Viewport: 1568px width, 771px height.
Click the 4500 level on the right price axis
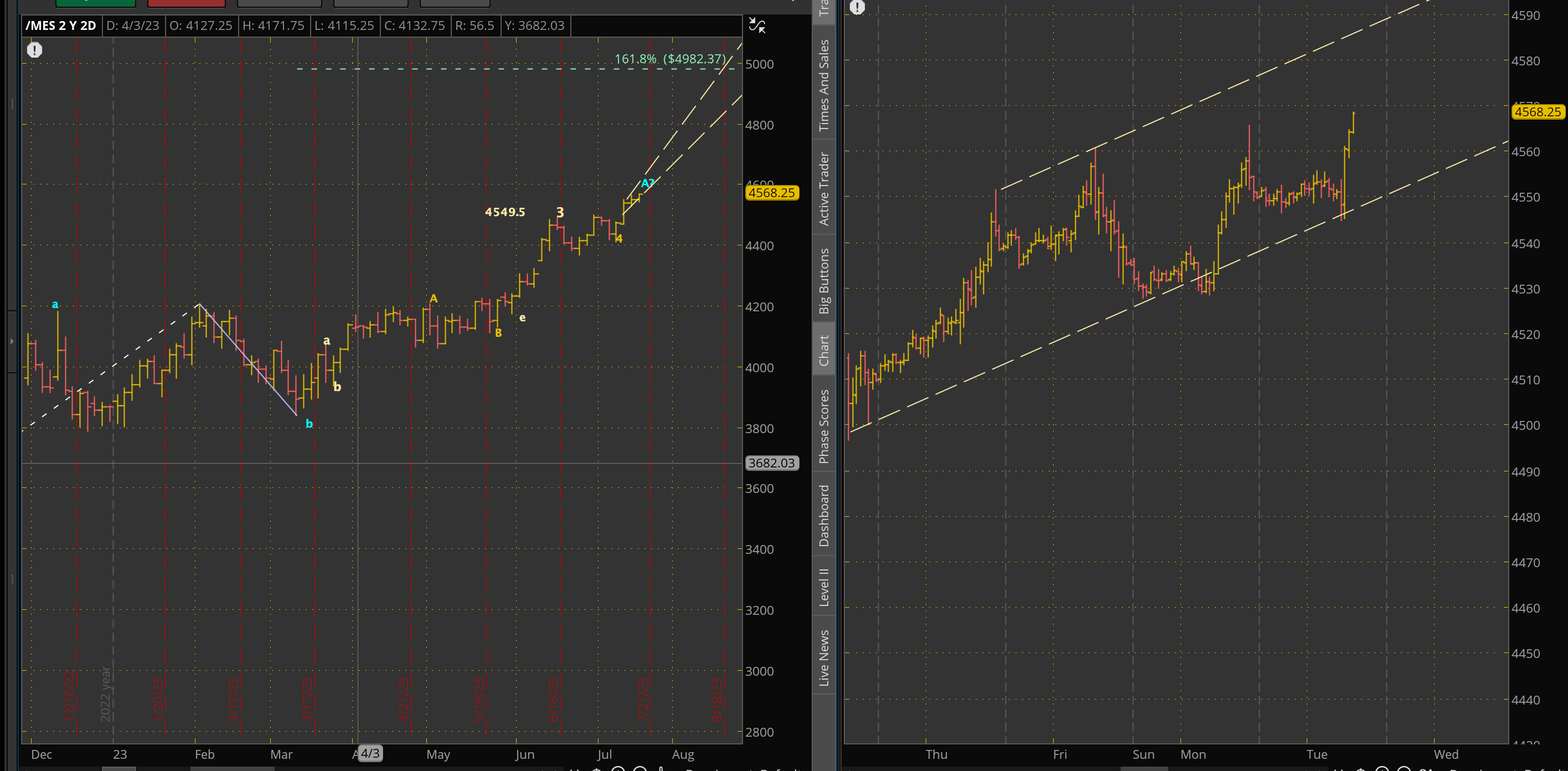coord(1526,426)
